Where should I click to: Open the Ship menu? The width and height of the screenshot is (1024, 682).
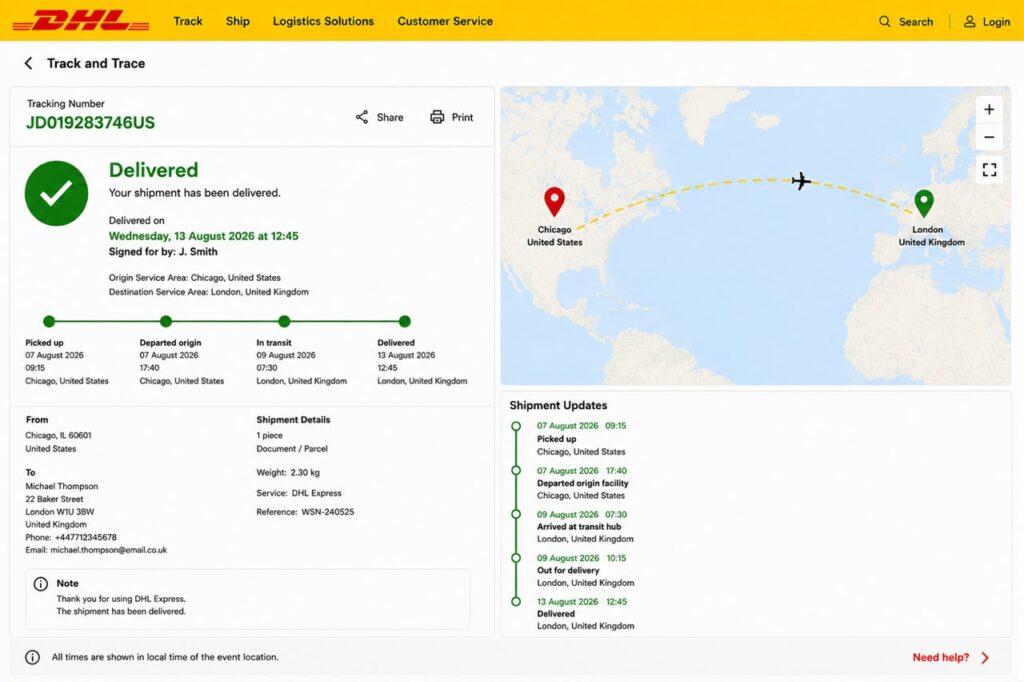click(238, 21)
